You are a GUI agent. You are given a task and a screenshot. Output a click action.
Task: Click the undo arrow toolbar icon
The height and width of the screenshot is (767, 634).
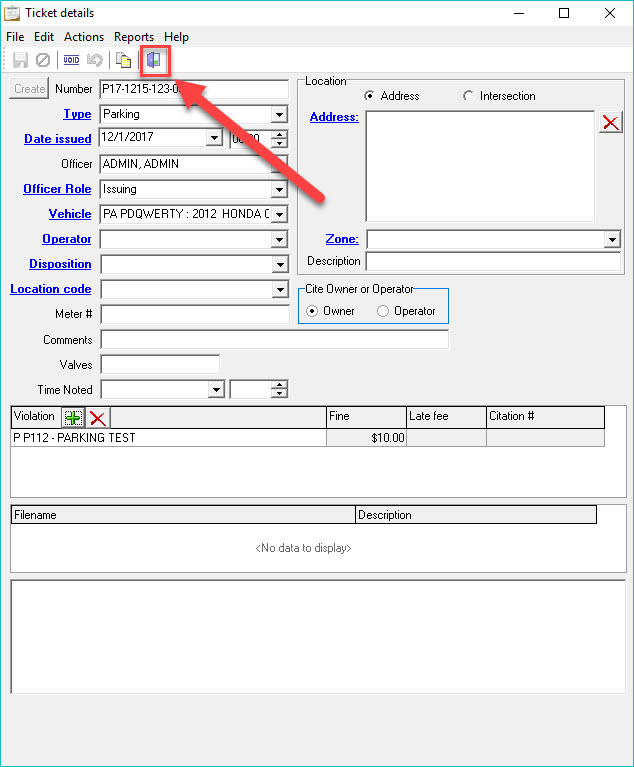(x=95, y=60)
